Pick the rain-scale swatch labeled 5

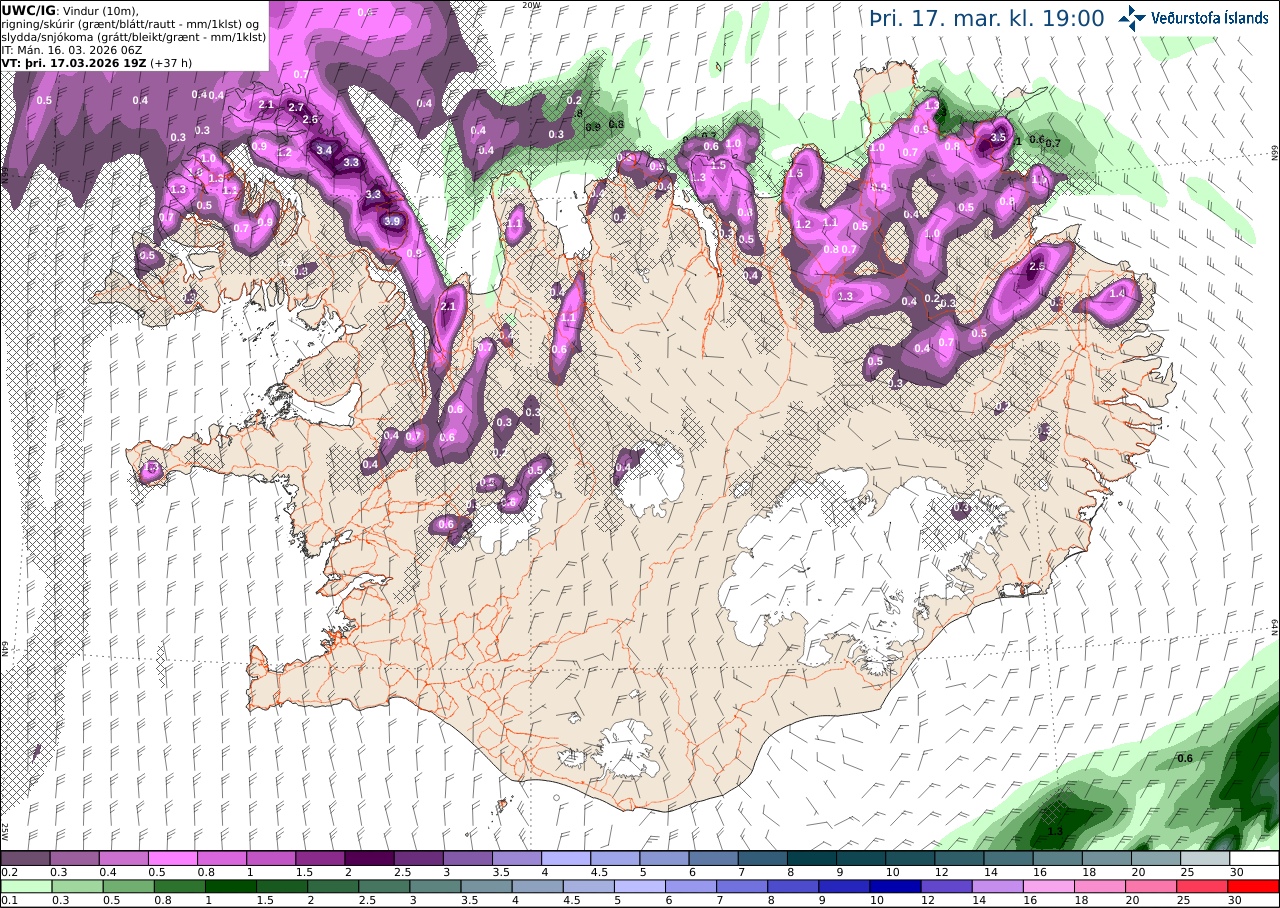pyautogui.click(x=640, y=886)
